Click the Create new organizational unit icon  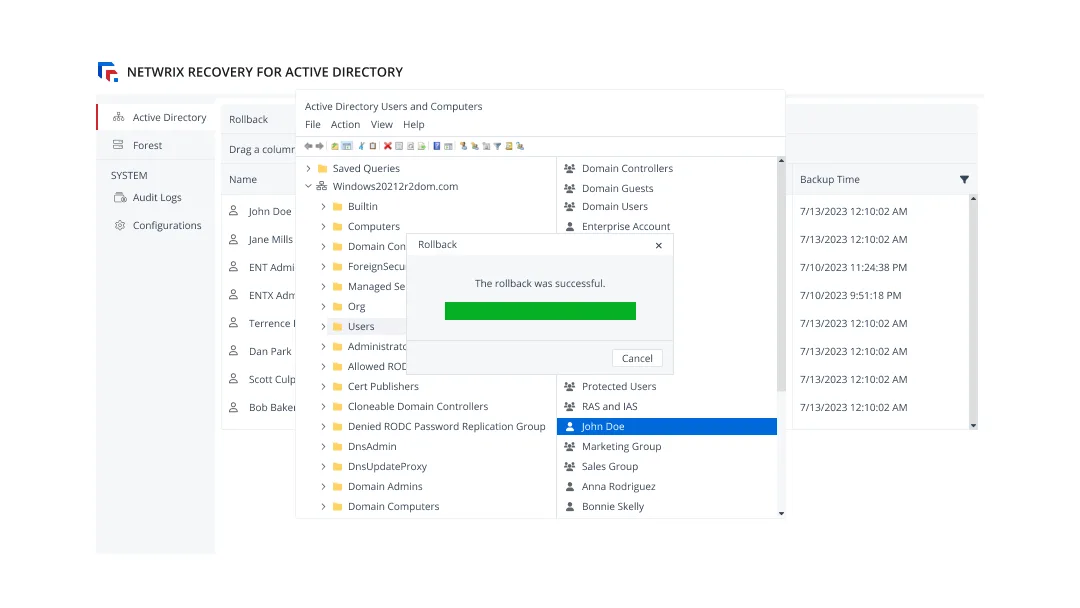tap(486, 146)
